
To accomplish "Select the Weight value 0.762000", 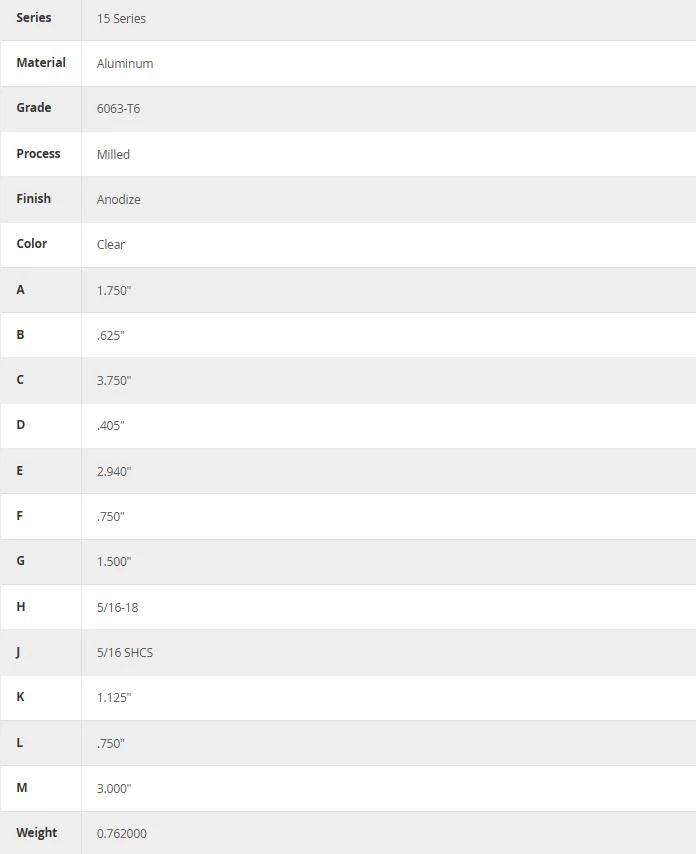I will tap(121, 833).
